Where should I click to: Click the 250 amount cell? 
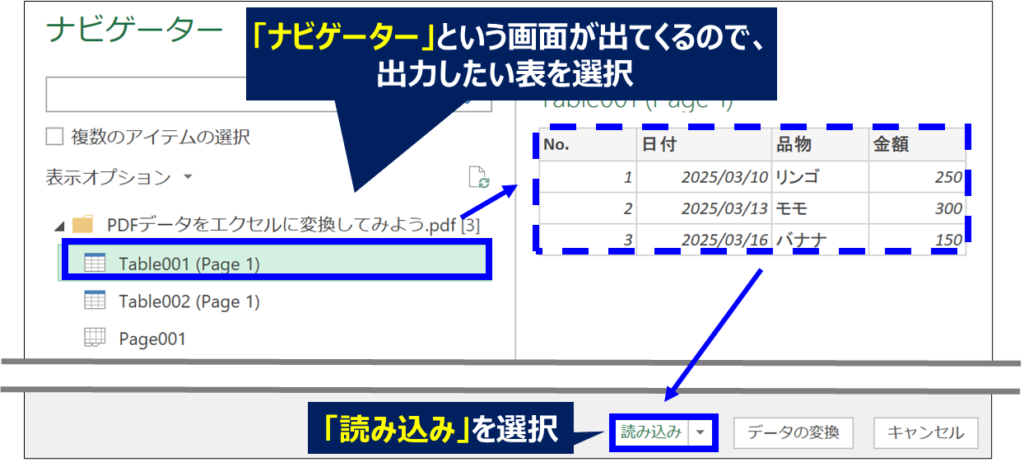pos(917,177)
